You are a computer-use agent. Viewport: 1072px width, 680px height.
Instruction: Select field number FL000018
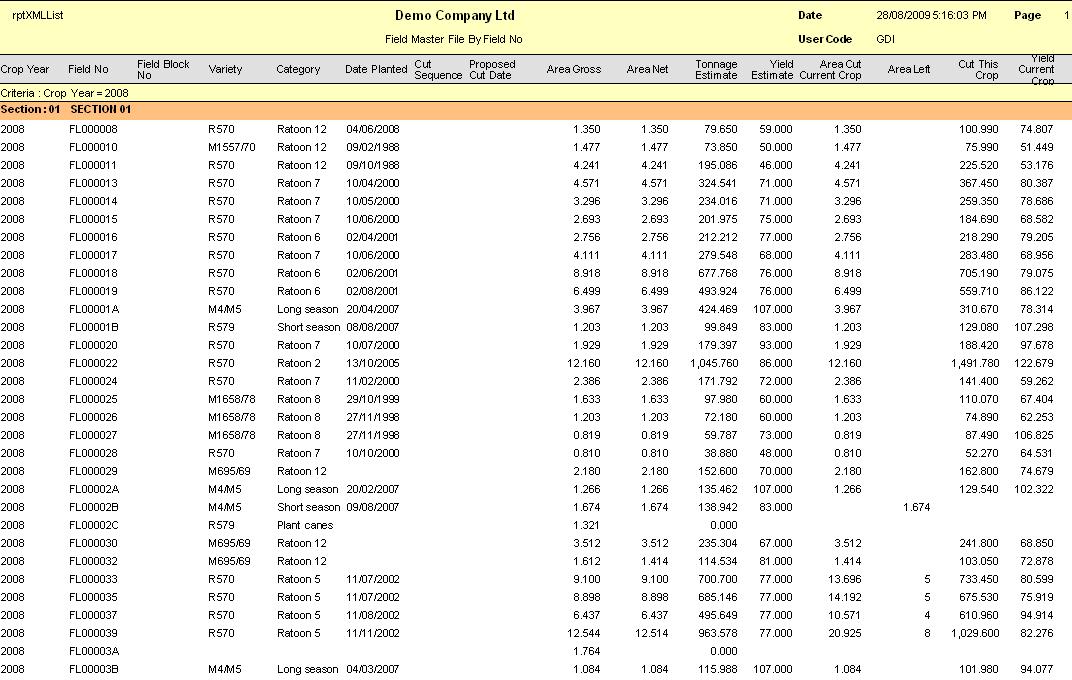coord(93,273)
